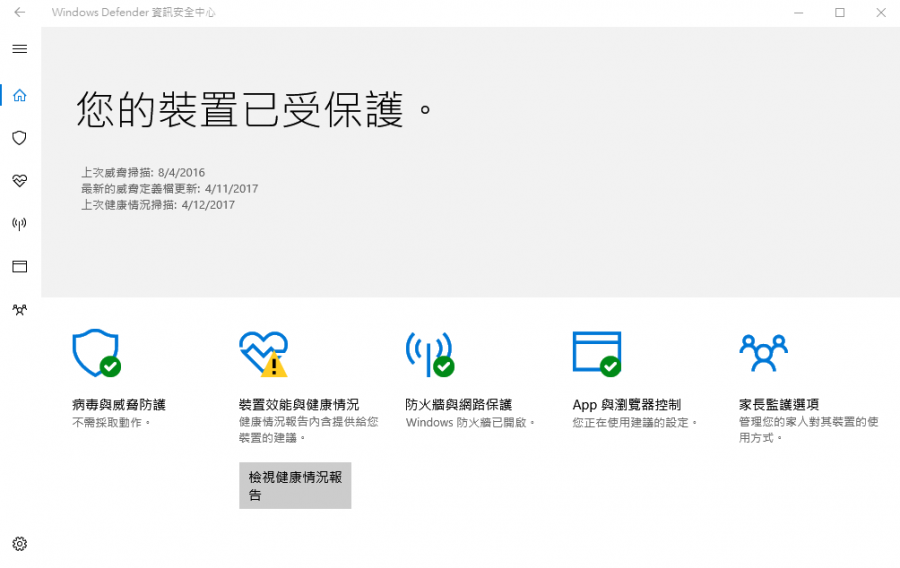This screenshot has height=568, width=900.
Task: Open the Home sidebar icon
Action: 20,95
